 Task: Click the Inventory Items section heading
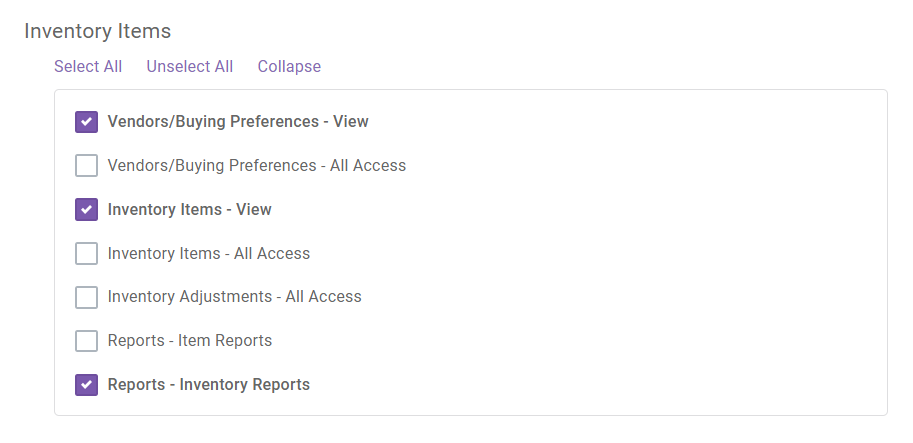98,31
